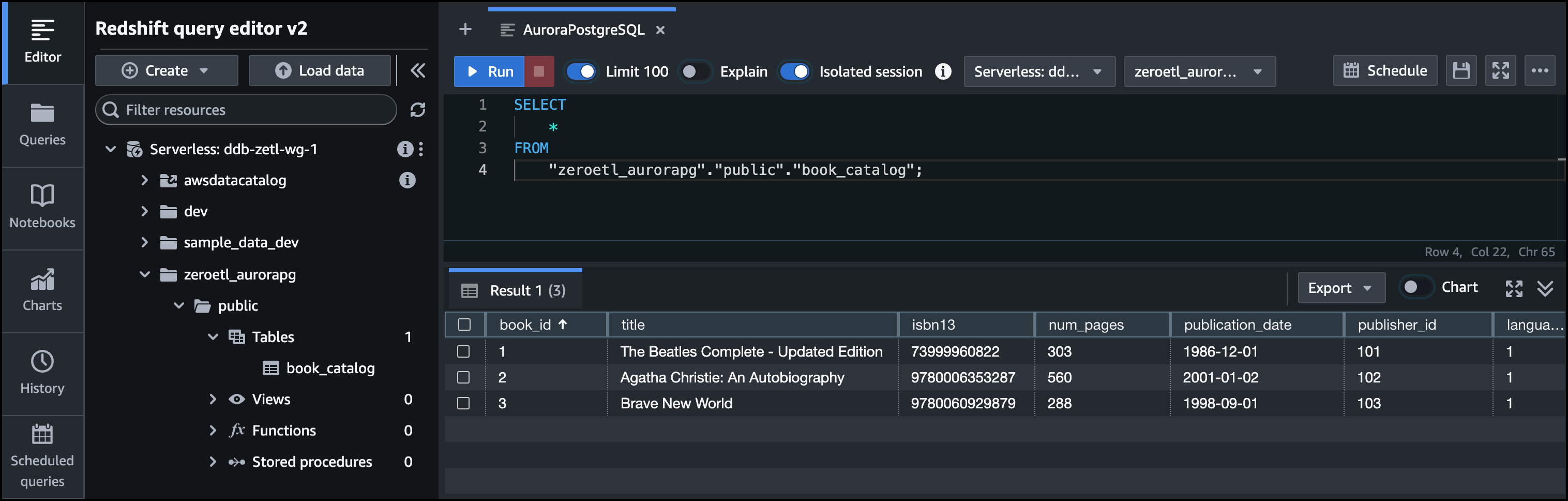Open the Charts sidebar icon

coord(42,289)
